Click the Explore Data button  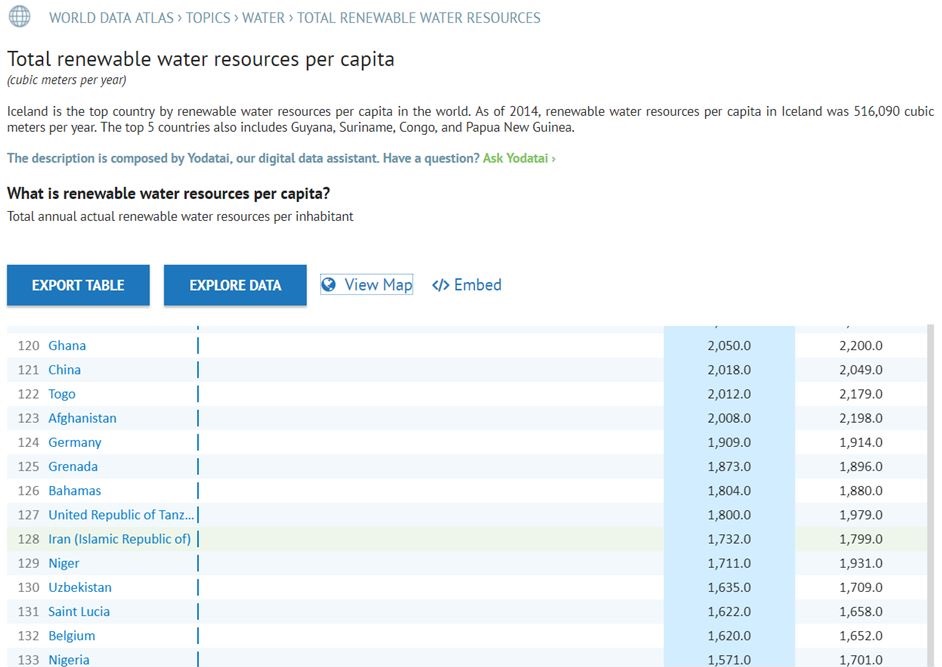(235, 285)
